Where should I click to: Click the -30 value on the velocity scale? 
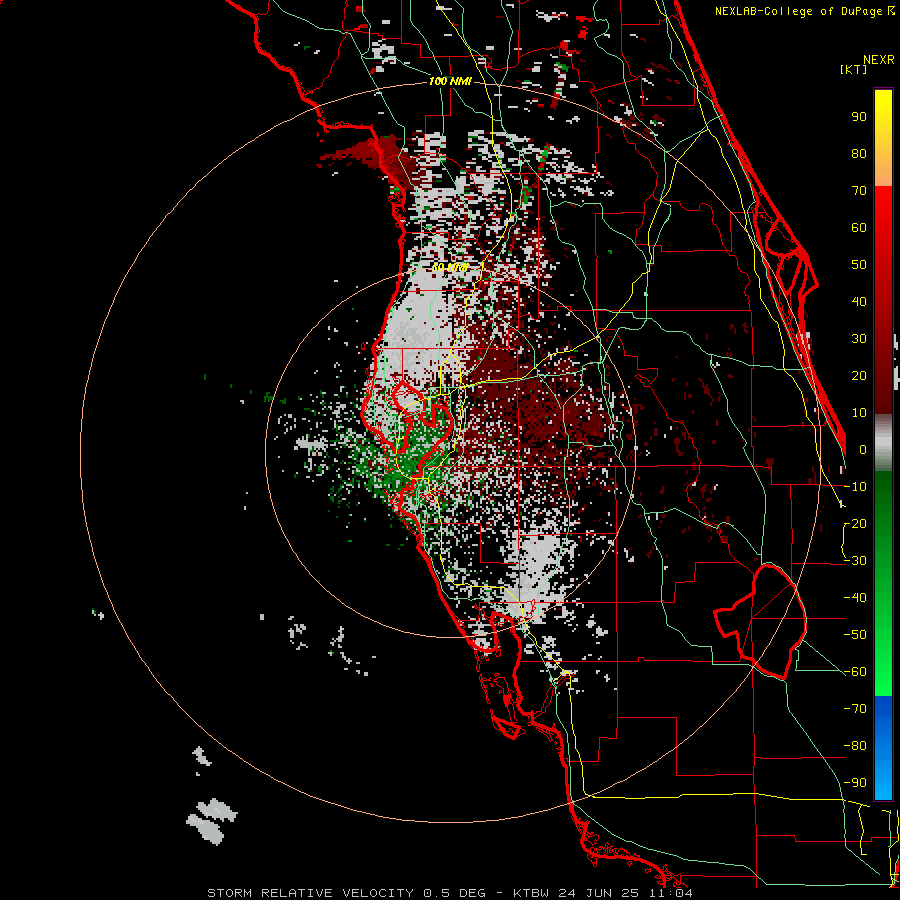point(855,561)
